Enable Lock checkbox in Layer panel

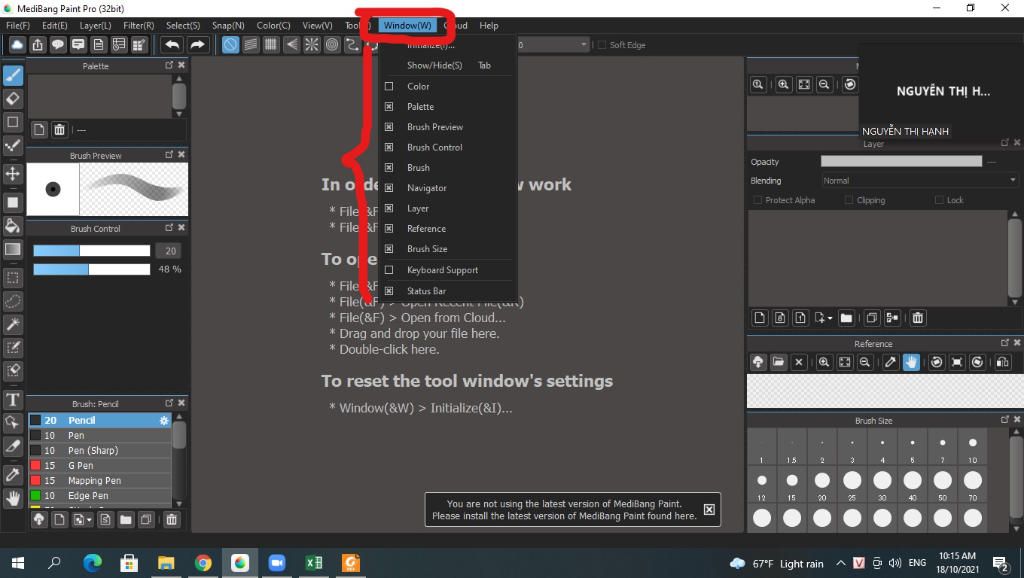[x=939, y=200]
